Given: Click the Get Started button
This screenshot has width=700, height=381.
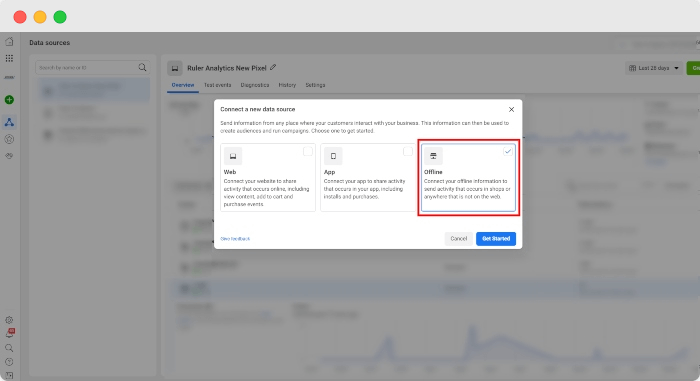Looking at the screenshot, I should 496,239.
